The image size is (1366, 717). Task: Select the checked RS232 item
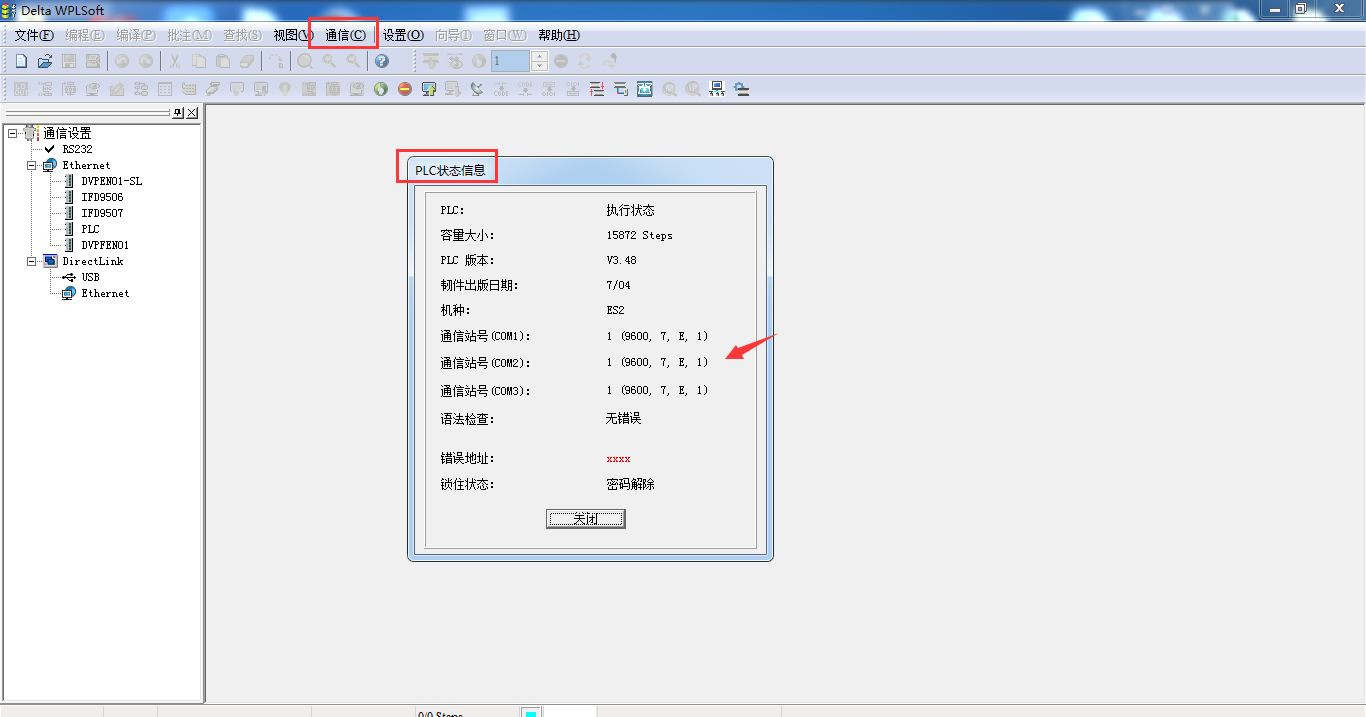[x=77, y=149]
